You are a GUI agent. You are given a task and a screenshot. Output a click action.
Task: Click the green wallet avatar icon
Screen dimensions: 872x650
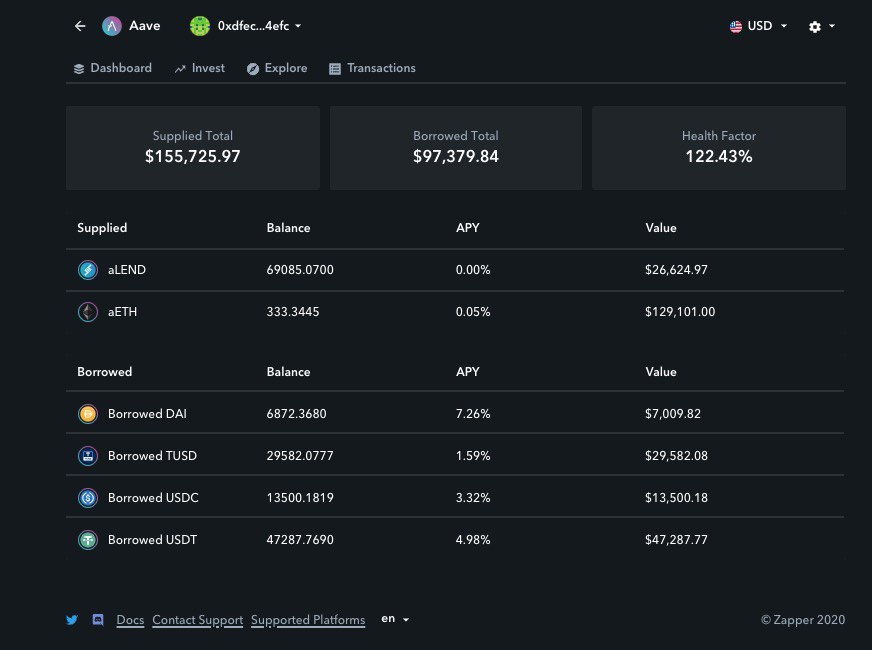tap(200, 26)
